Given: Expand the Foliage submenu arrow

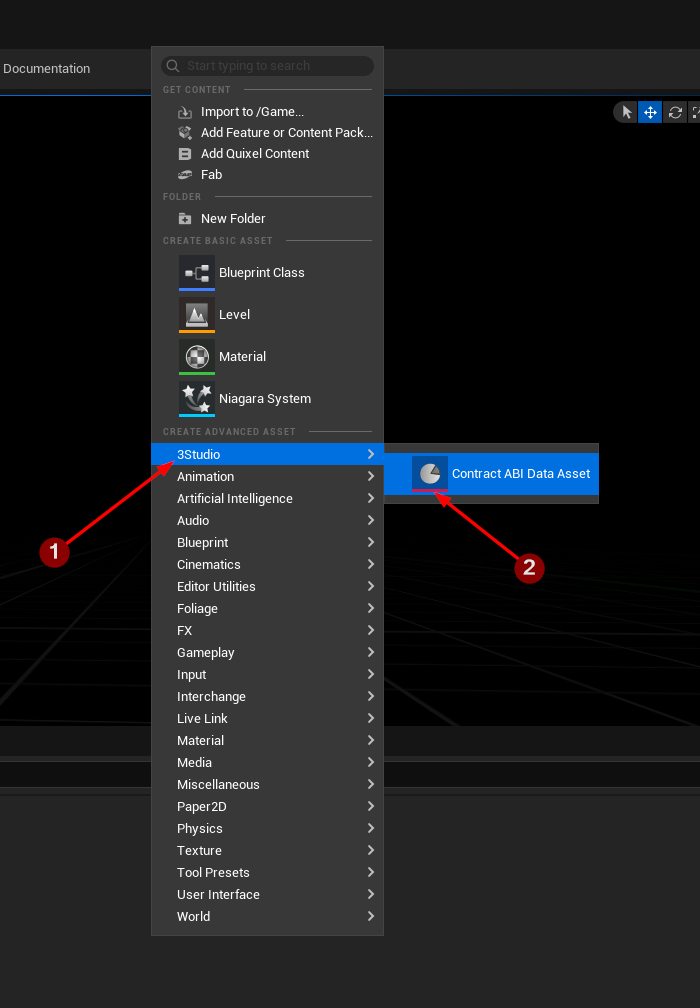Looking at the screenshot, I should (371, 608).
